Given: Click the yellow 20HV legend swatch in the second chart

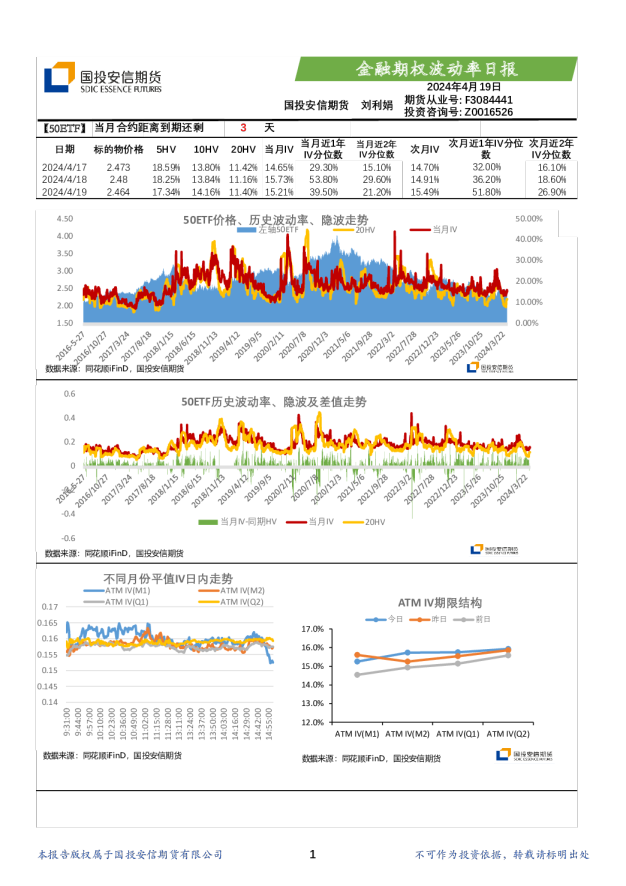Looking at the screenshot, I should point(352,522).
